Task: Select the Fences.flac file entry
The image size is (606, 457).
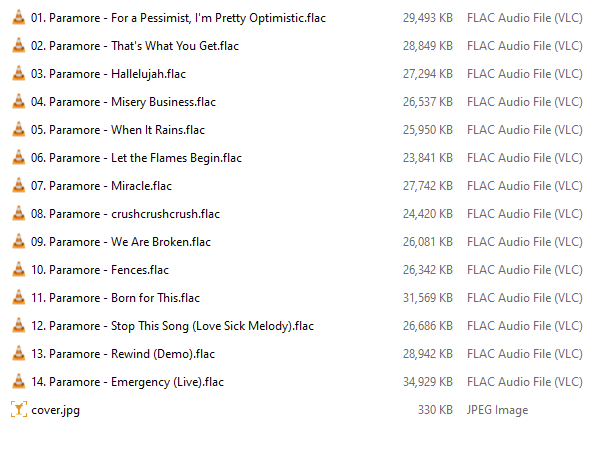Action: (100, 269)
